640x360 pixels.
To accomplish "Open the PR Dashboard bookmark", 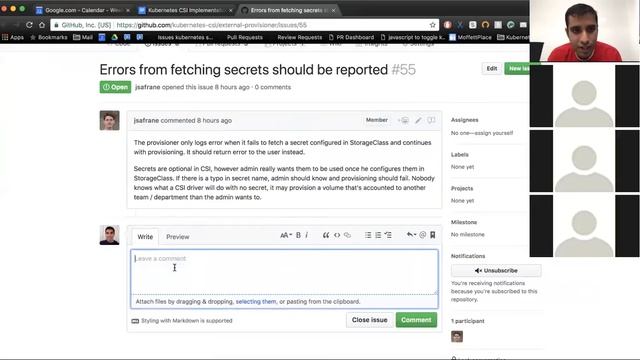I will point(351,37).
